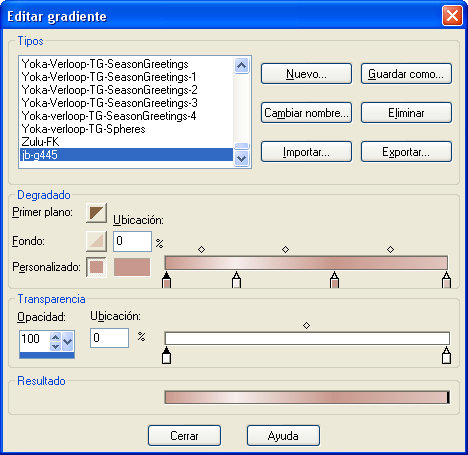The height and width of the screenshot is (455, 468).
Task: Select the left transparency marker
Action: click(x=166, y=355)
